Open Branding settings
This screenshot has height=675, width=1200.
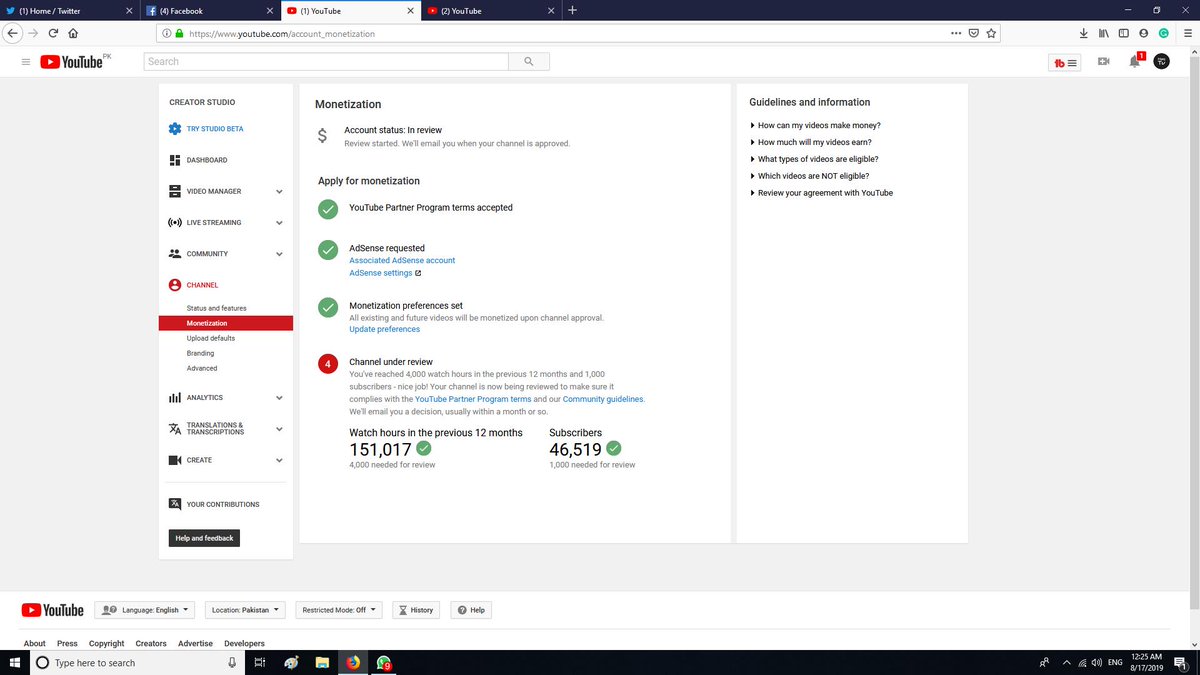pos(200,353)
